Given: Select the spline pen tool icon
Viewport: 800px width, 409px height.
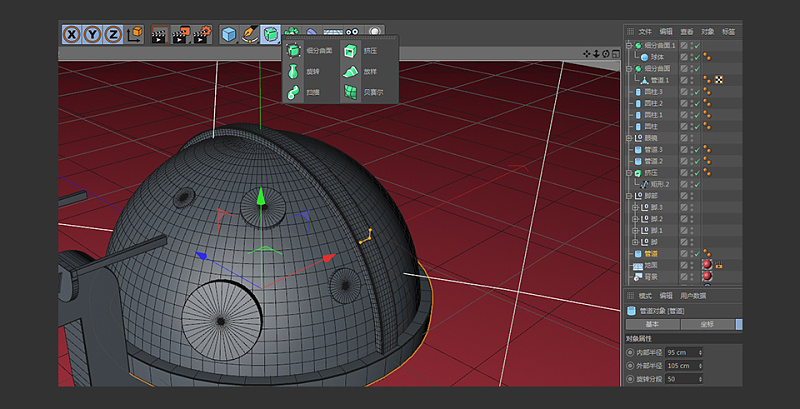Looking at the screenshot, I should coord(250,34).
